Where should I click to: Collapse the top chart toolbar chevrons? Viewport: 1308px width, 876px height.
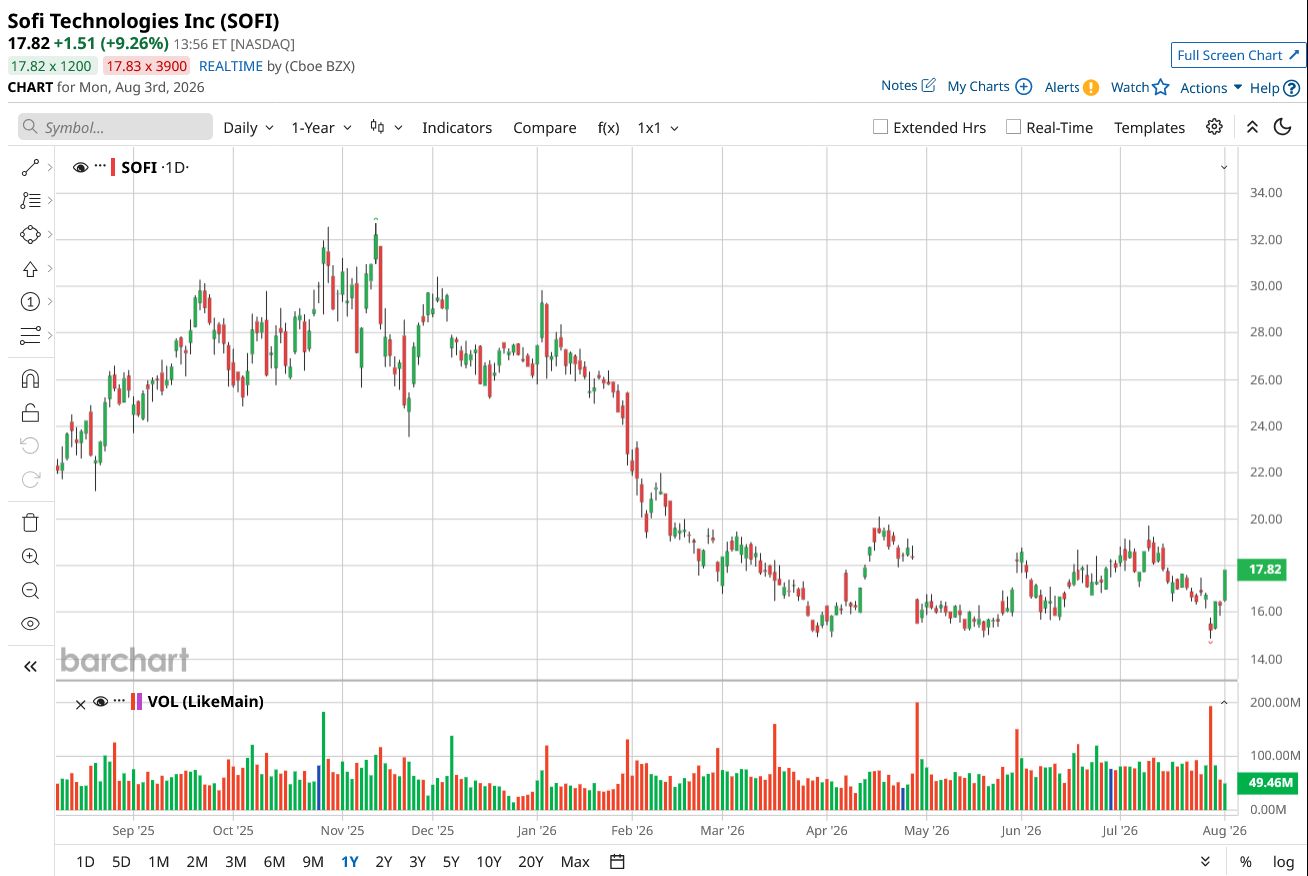point(1252,127)
